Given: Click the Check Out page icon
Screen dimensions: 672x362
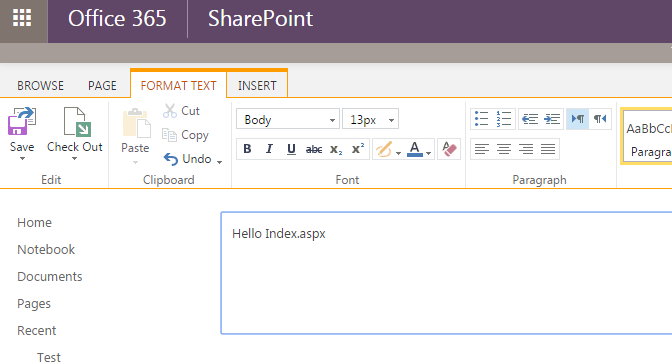Looking at the screenshot, I should tap(77, 122).
